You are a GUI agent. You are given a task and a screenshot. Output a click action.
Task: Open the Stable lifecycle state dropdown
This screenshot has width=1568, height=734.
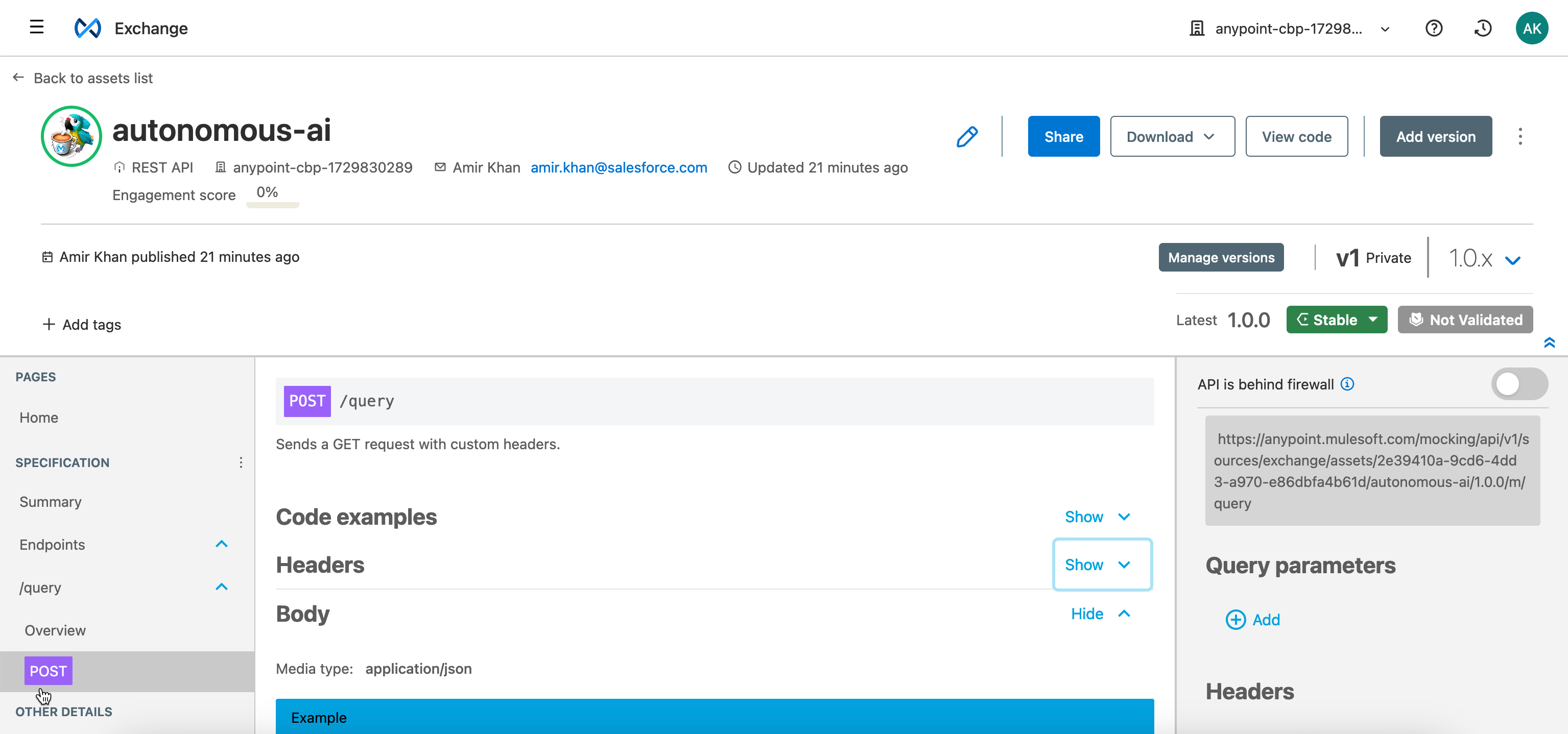pyautogui.click(x=1336, y=319)
